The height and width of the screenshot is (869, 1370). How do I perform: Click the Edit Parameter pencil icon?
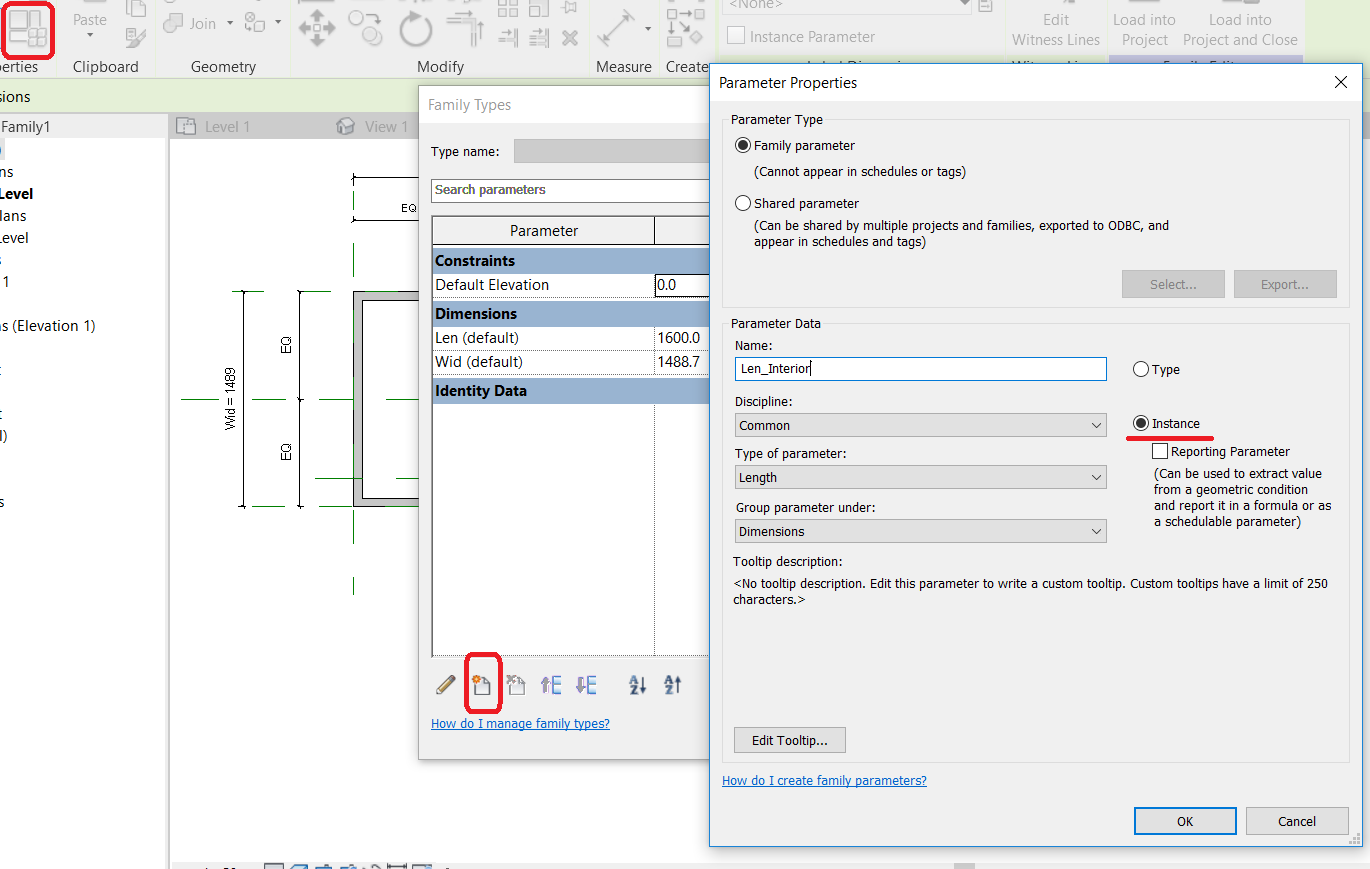point(445,684)
